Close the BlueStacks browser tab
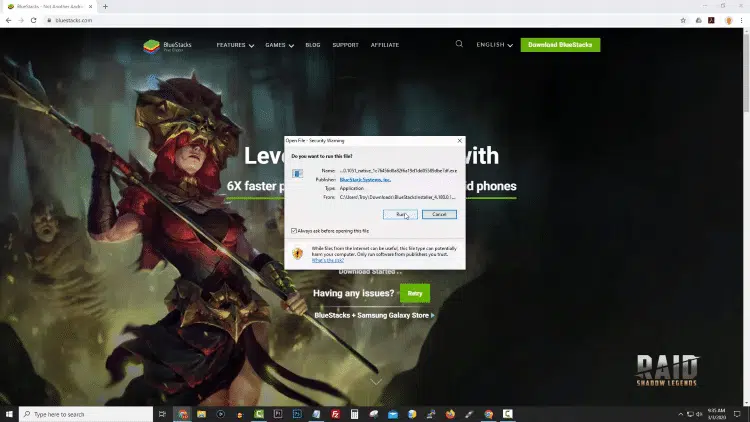The image size is (750, 422). 90,7
